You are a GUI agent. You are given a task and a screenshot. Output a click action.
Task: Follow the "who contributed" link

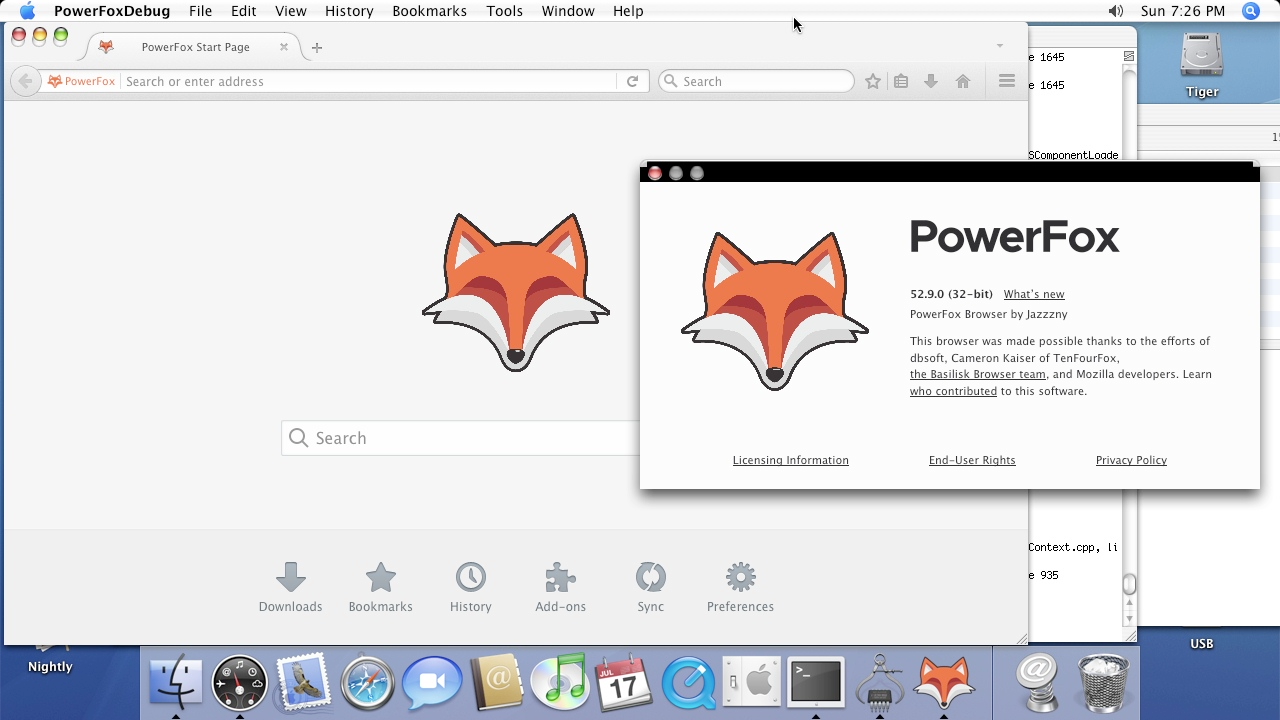[953, 391]
